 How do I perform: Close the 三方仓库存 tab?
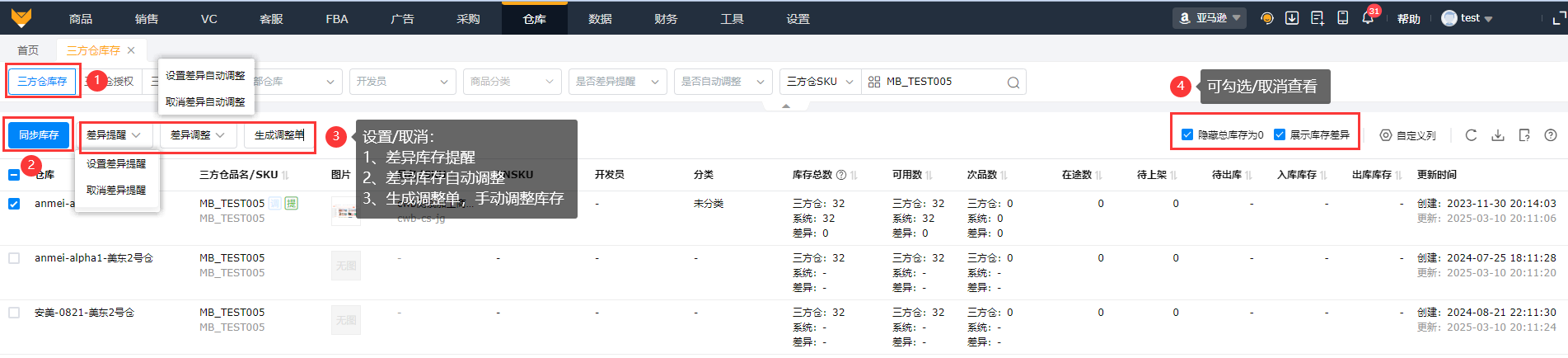[x=131, y=50]
